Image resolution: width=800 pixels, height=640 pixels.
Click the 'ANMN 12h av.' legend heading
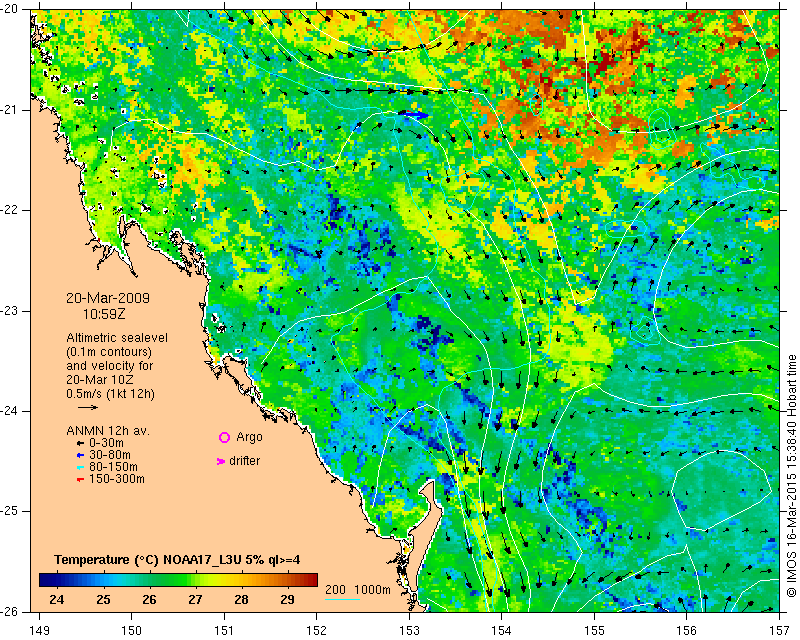click(108, 431)
